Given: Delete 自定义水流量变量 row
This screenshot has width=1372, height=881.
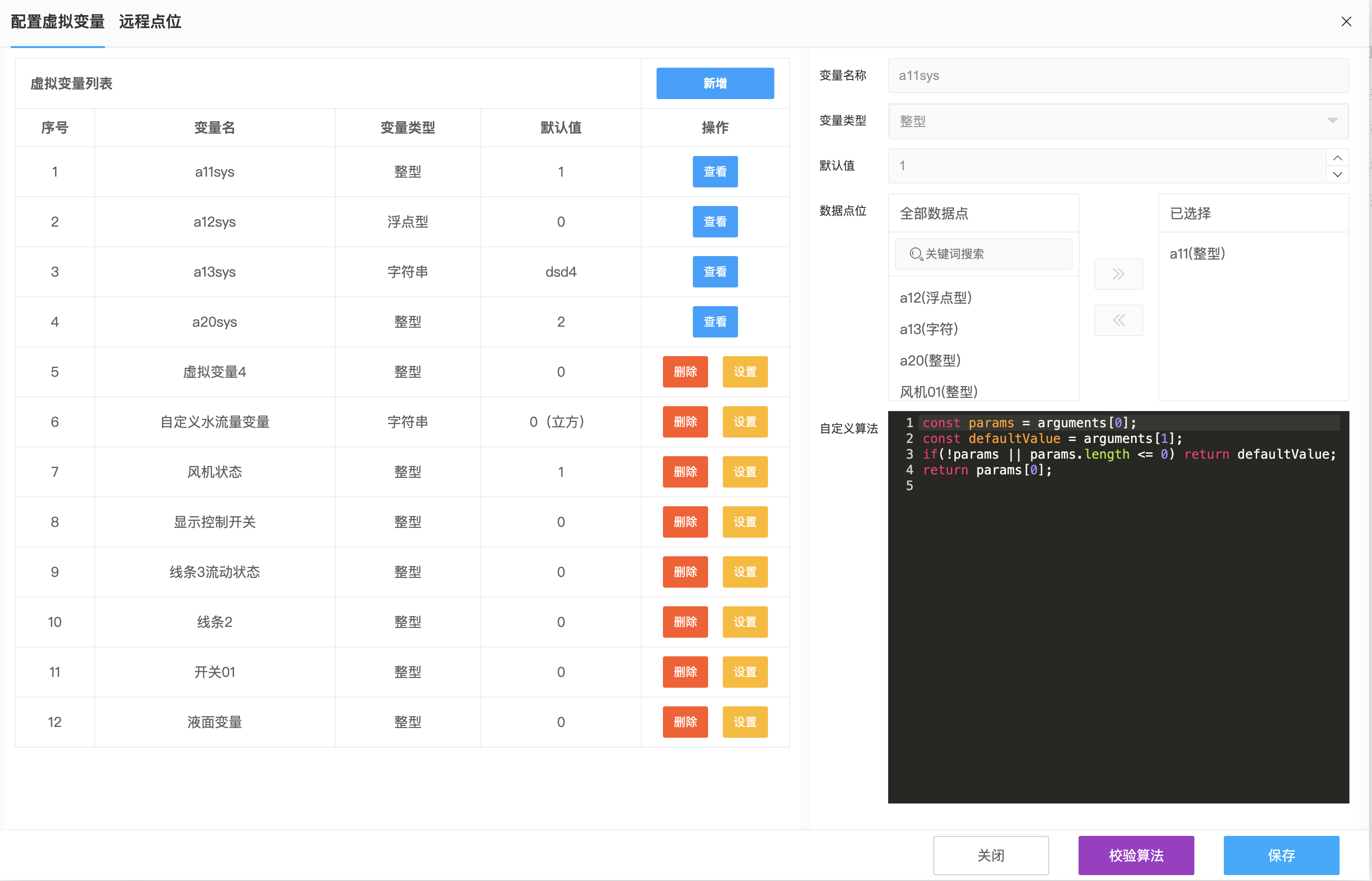Looking at the screenshot, I should click(685, 422).
